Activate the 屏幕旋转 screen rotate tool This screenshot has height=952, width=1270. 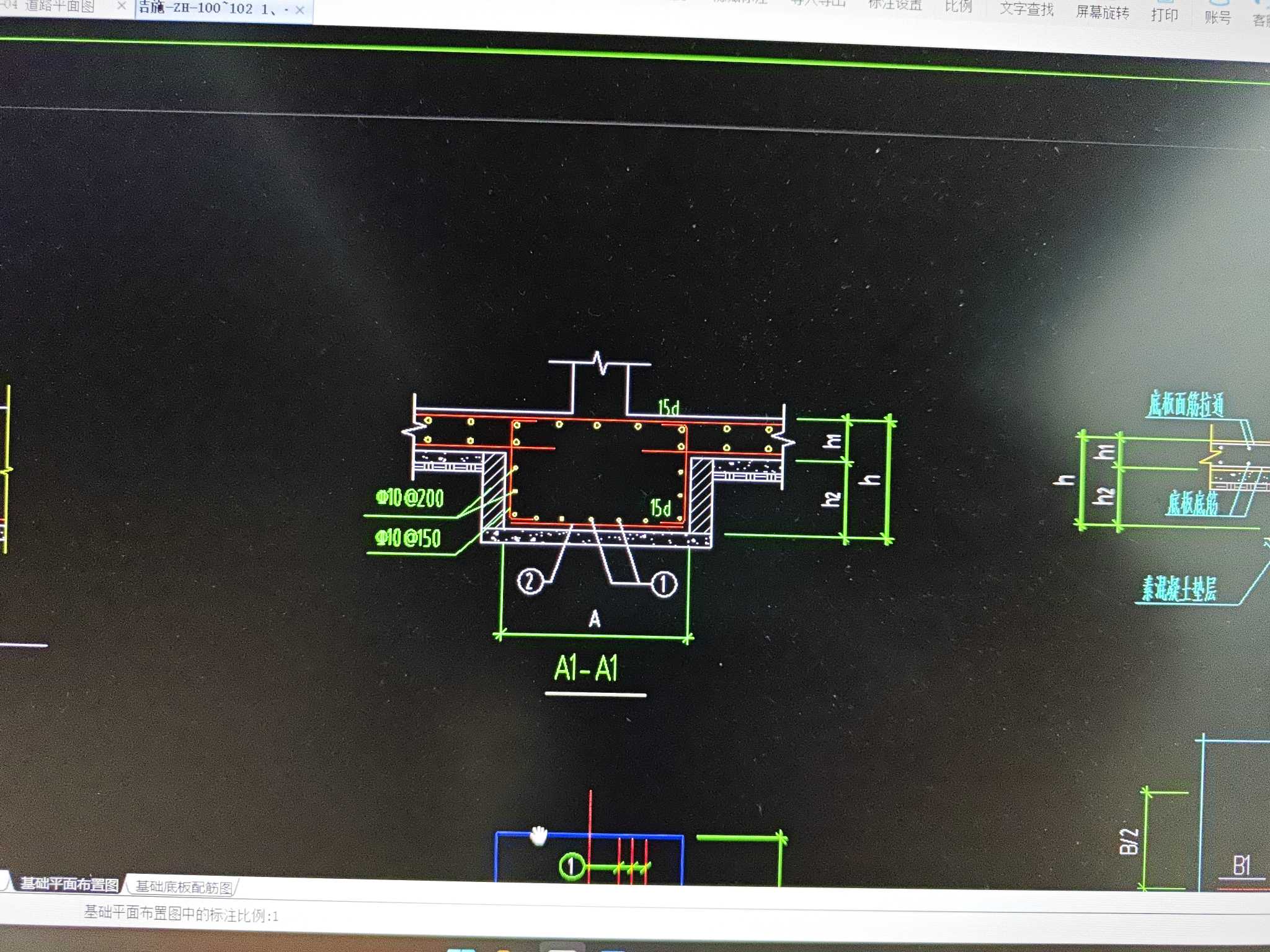pos(1102,12)
